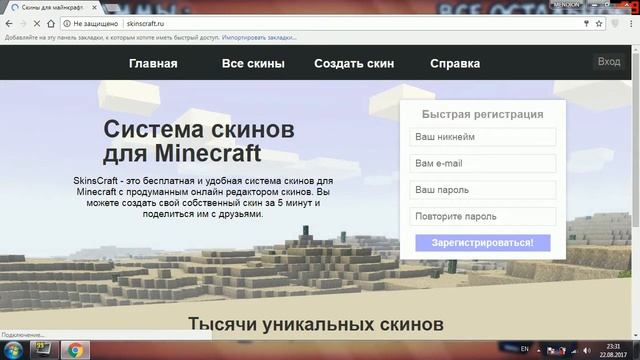Image resolution: width=640 pixels, height=360 pixels.
Task: Open the Создать скин menu item
Action: pyautogui.click(x=354, y=64)
